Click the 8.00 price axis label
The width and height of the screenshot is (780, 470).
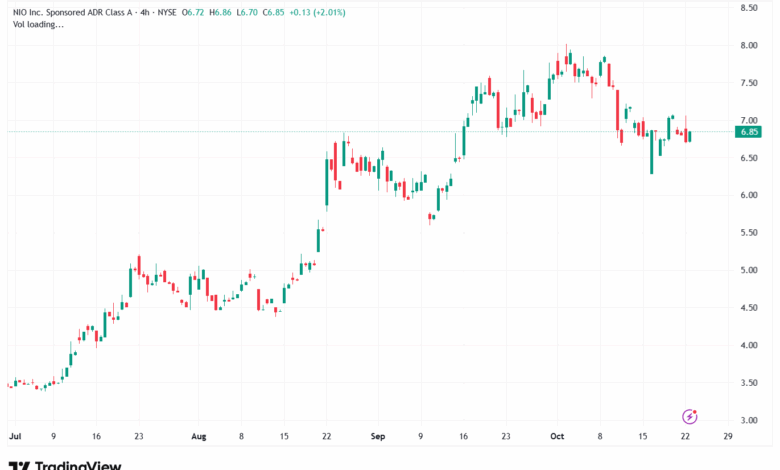(x=749, y=45)
